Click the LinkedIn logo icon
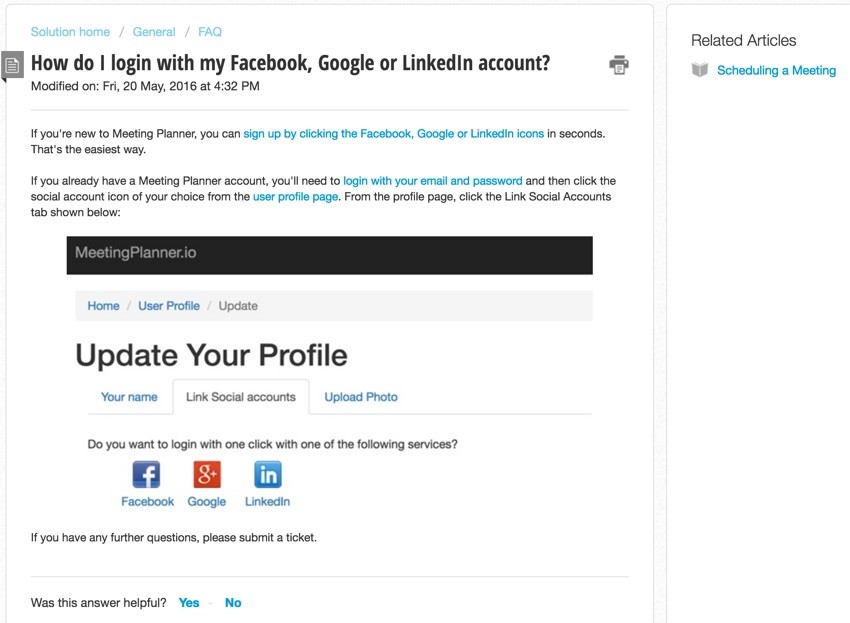 point(268,475)
